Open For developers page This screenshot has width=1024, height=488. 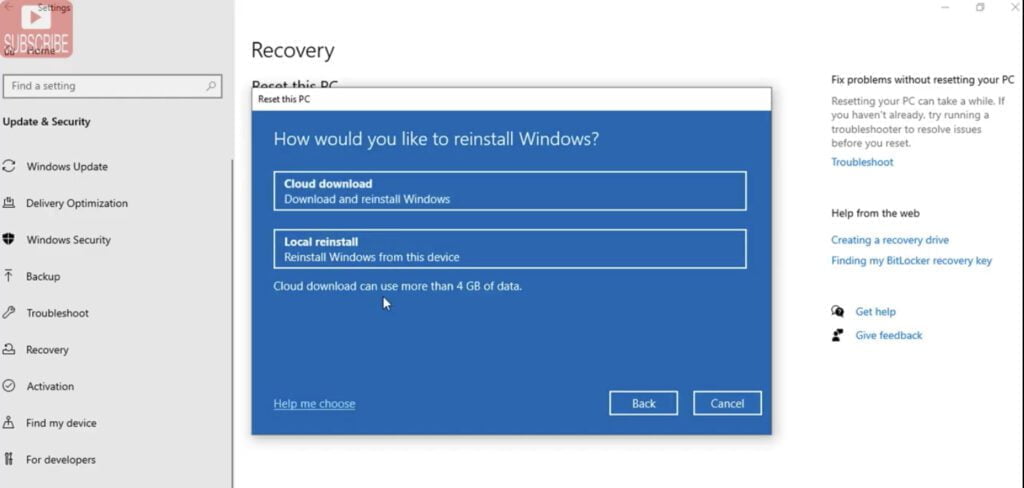61,459
